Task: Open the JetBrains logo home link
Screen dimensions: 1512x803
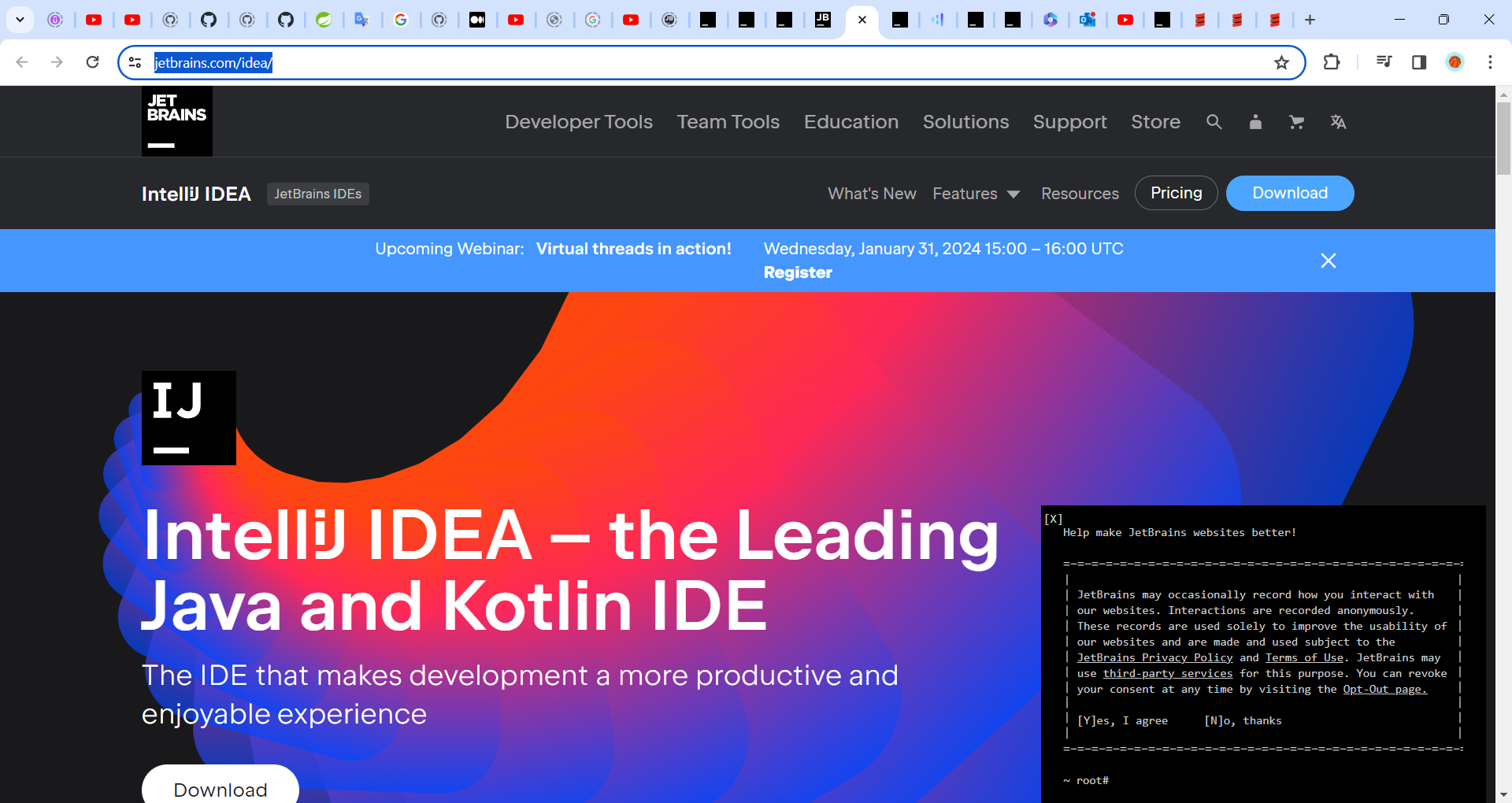Action: coord(177,121)
